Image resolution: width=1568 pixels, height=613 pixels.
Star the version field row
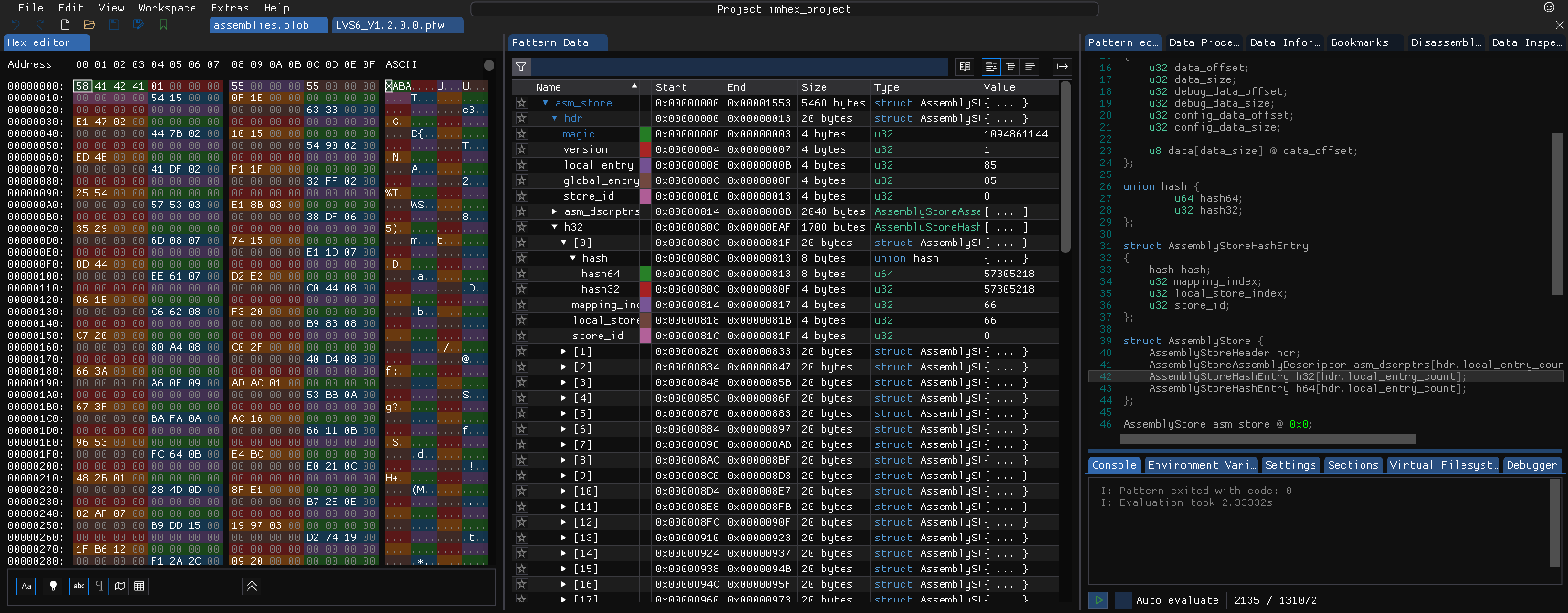tap(522, 150)
